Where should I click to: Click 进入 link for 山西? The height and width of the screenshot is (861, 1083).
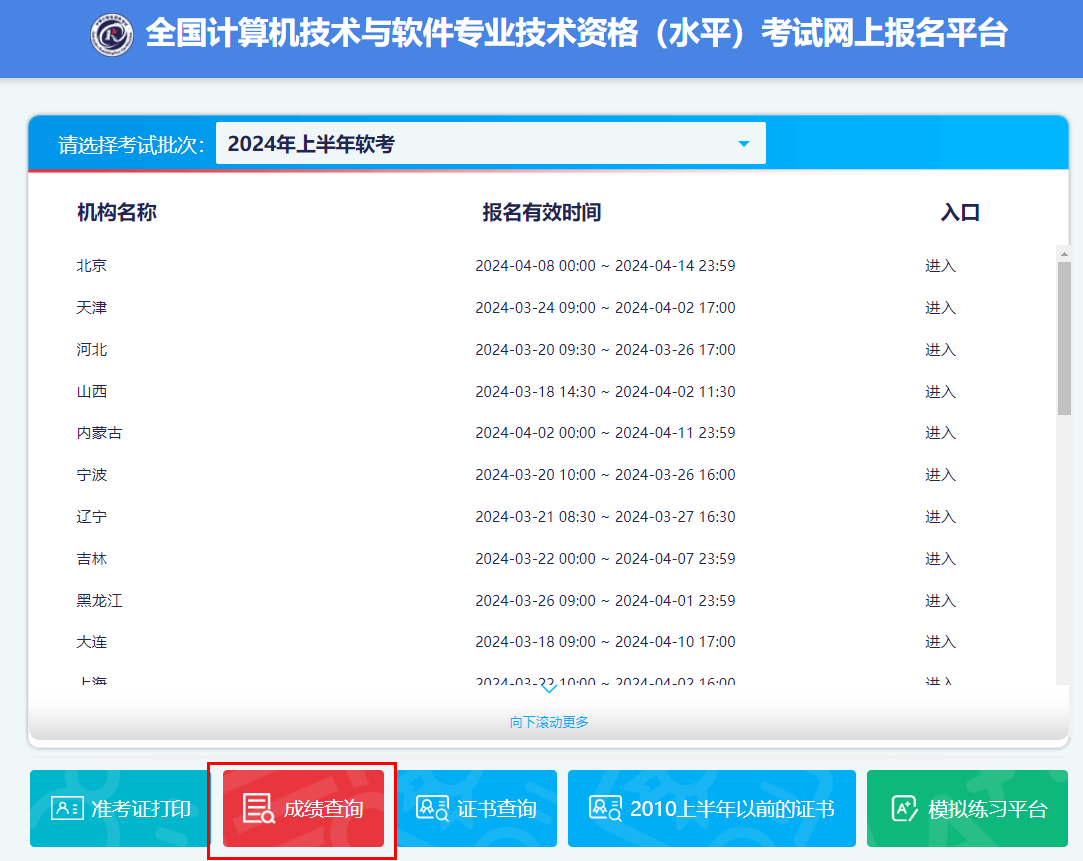pyautogui.click(x=940, y=391)
